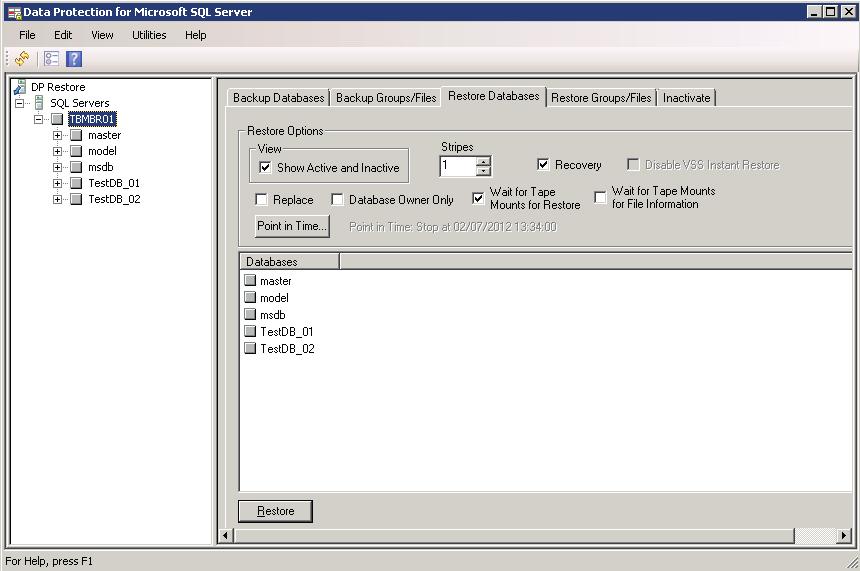Switch to the Inactivate tab
860x571 pixels.
(687, 98)
